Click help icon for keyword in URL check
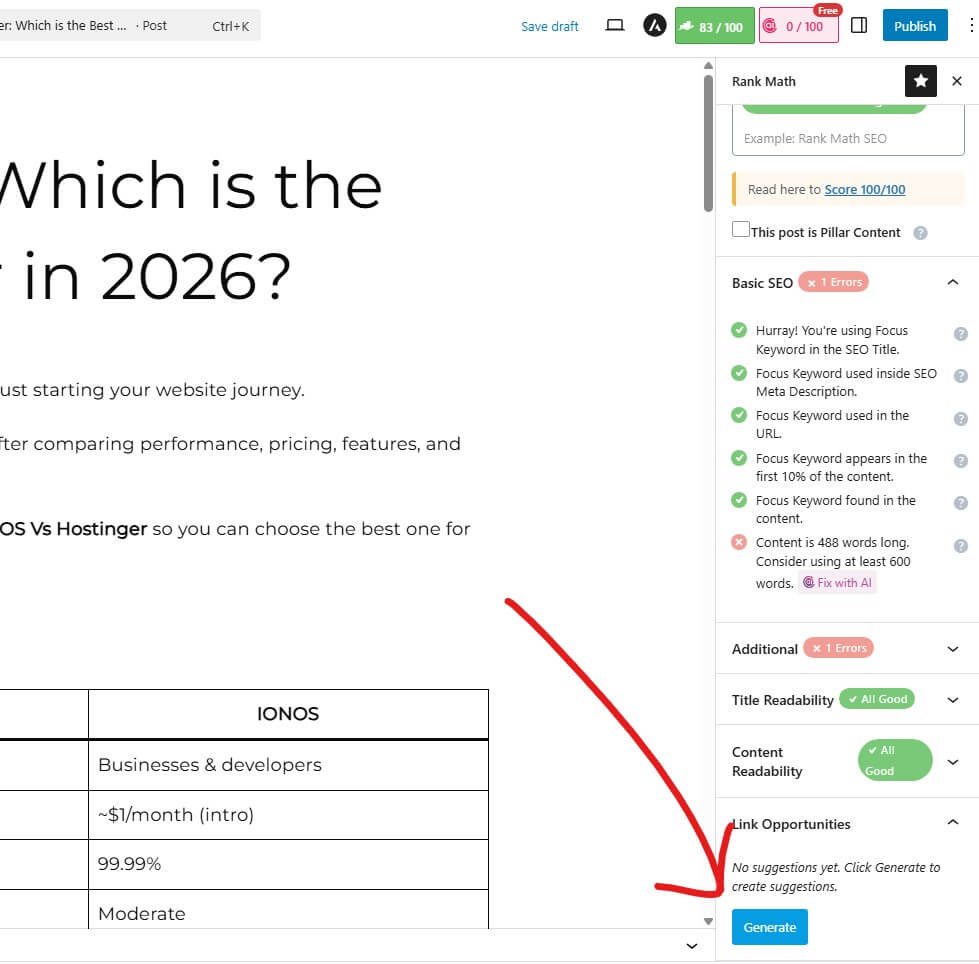 [960, 419]
